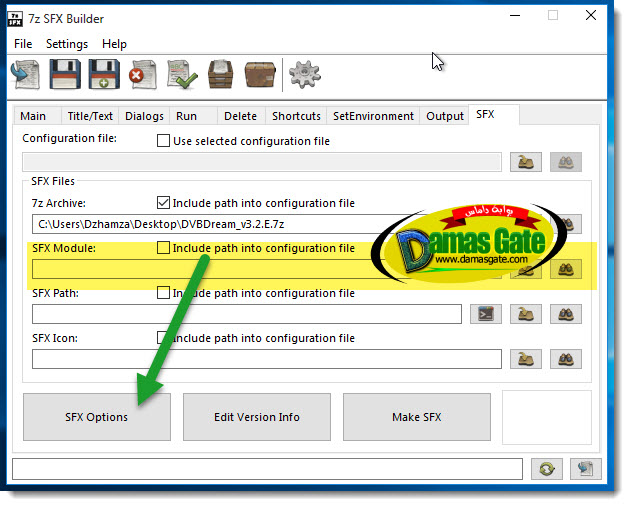Image resolution: width=629 pixels, height=506 pixels.
Task: Switch to the Title/Text tab
Action: click(x=90, y=116)
